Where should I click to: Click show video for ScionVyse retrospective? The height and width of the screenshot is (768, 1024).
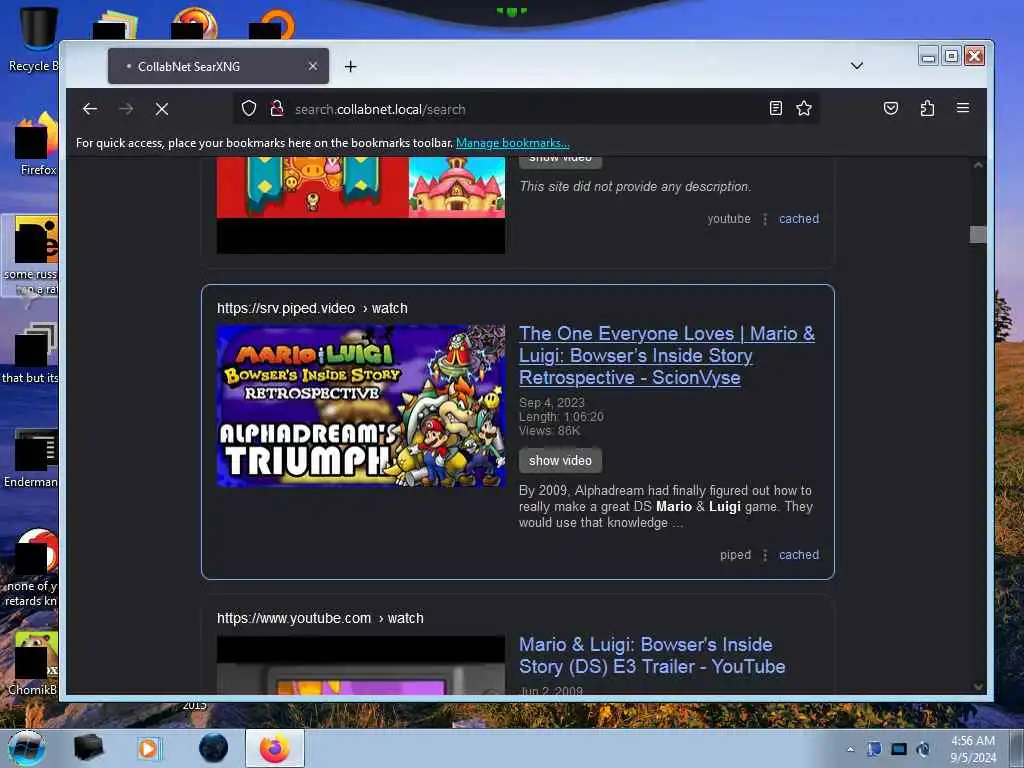(560, 460)
